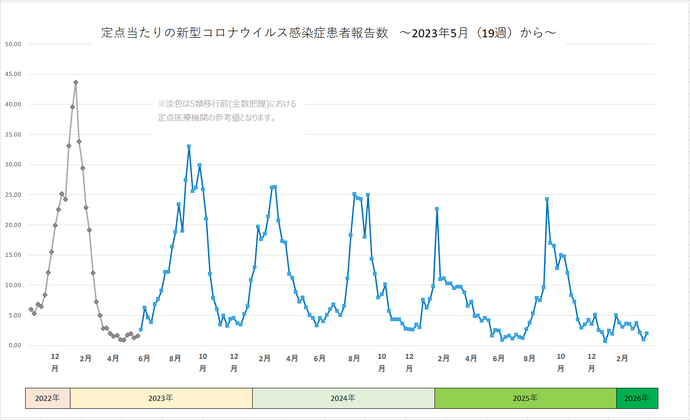
Task: Select the 20.00 y-axis label
Action: coord(13,225)
